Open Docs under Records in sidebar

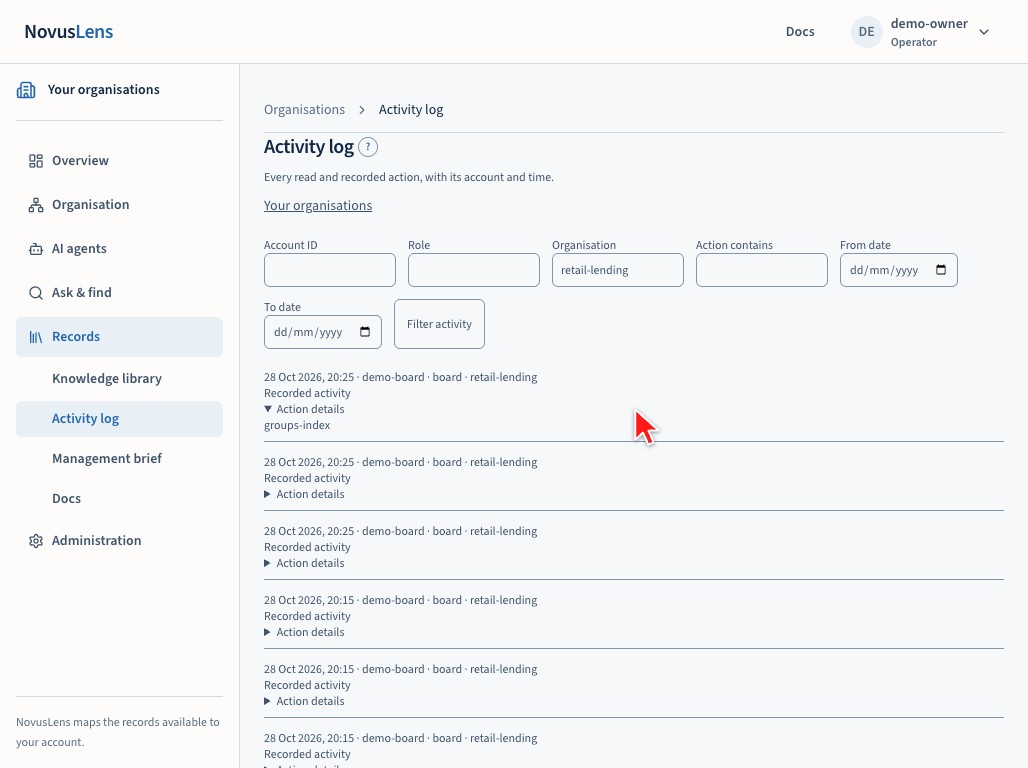(66, 498)
